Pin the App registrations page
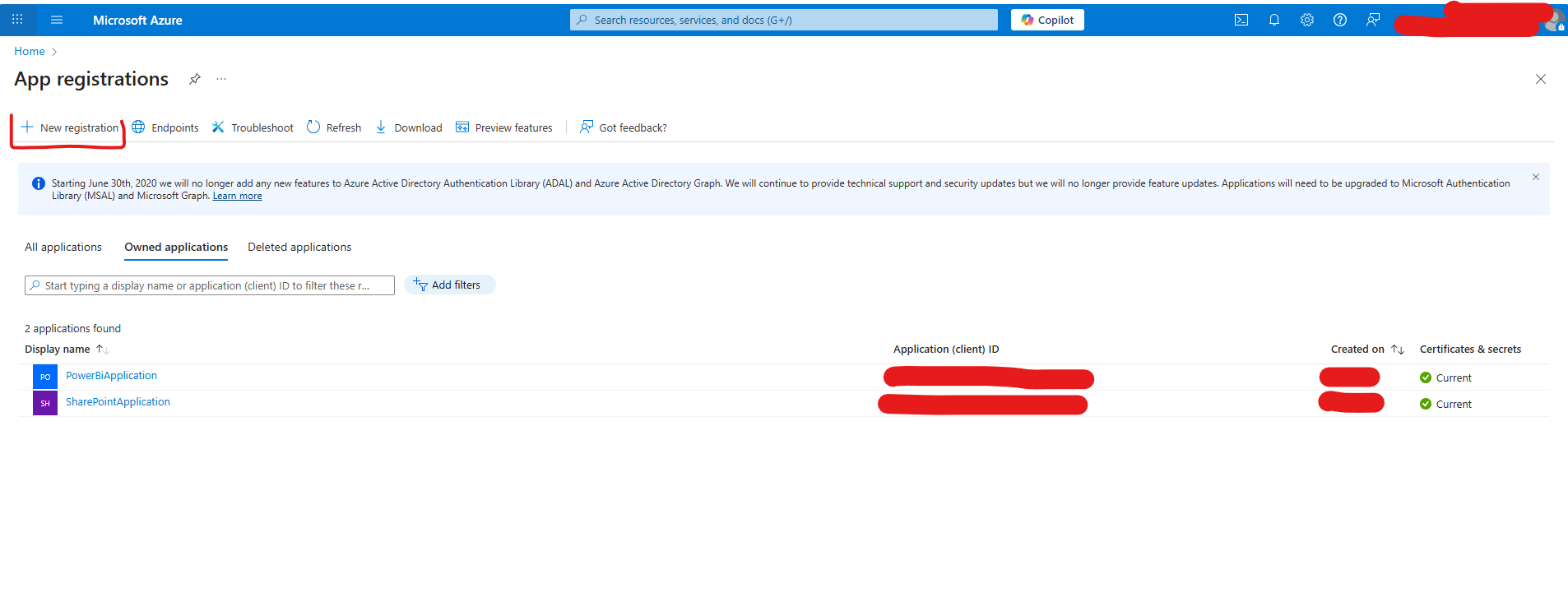The width and height of the screenshot is (1568, 602). pyautogui.click(x=195, y=79)
